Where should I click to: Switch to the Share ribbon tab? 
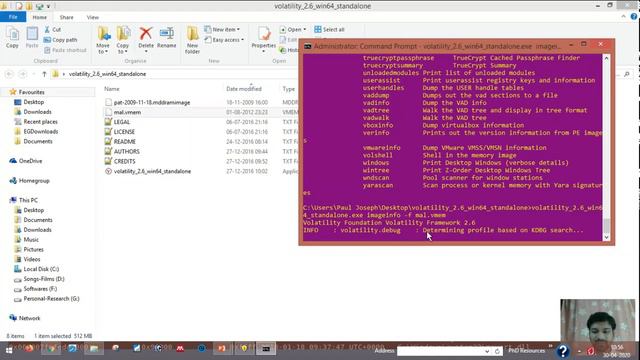tap(67, 17)
